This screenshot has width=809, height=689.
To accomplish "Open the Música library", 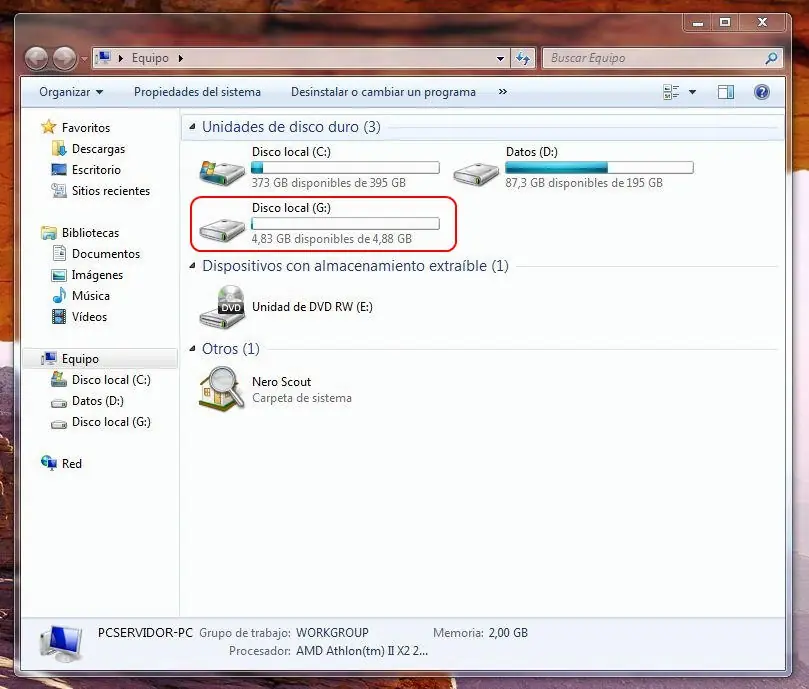I will (x=91, y=296).
